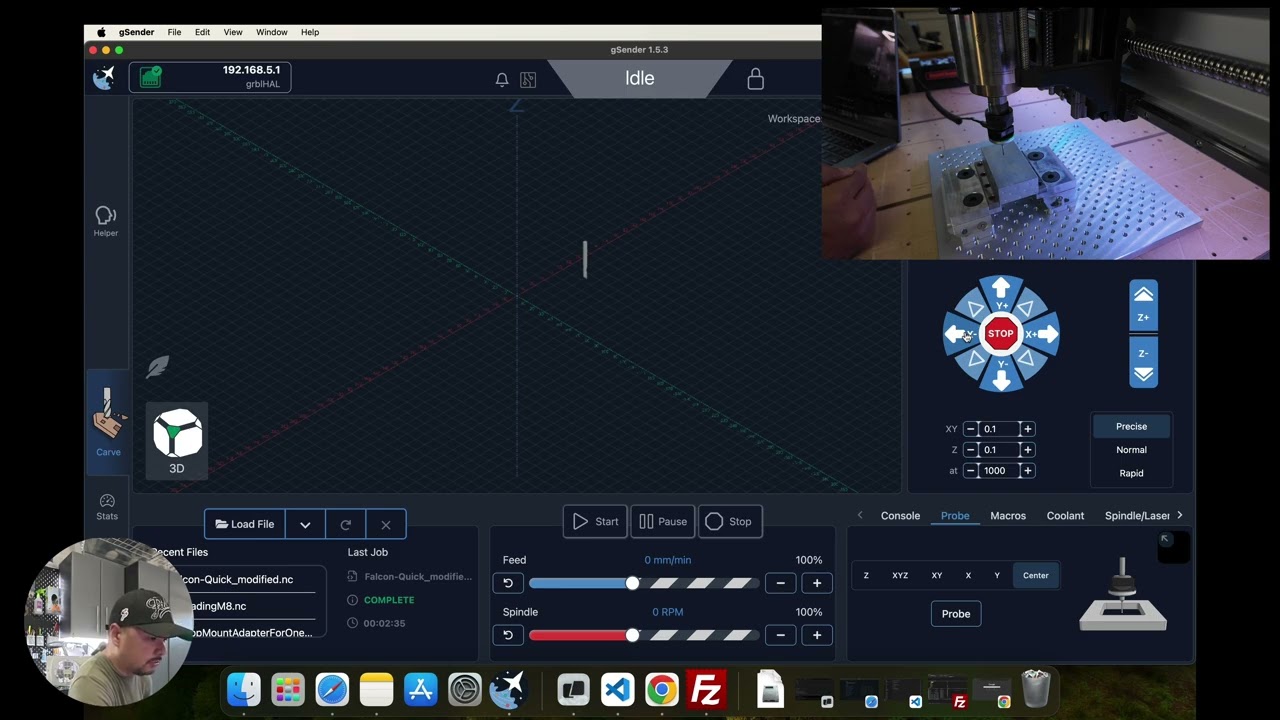The image size is (1280, 720).
Task: Click the icon beside the notifications bell
Action: pos(528,79)
